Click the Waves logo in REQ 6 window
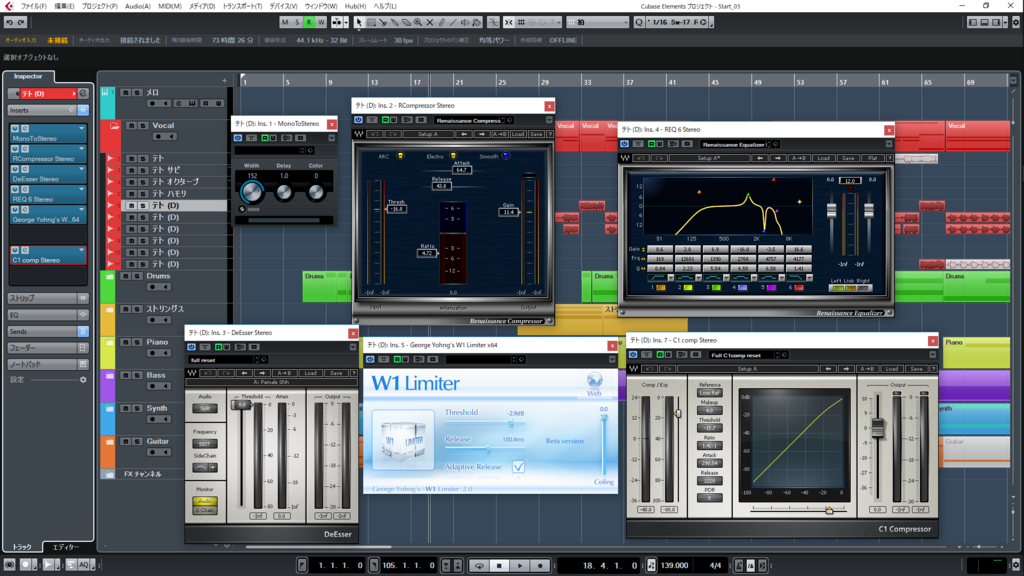 click(x=625, y=158)
